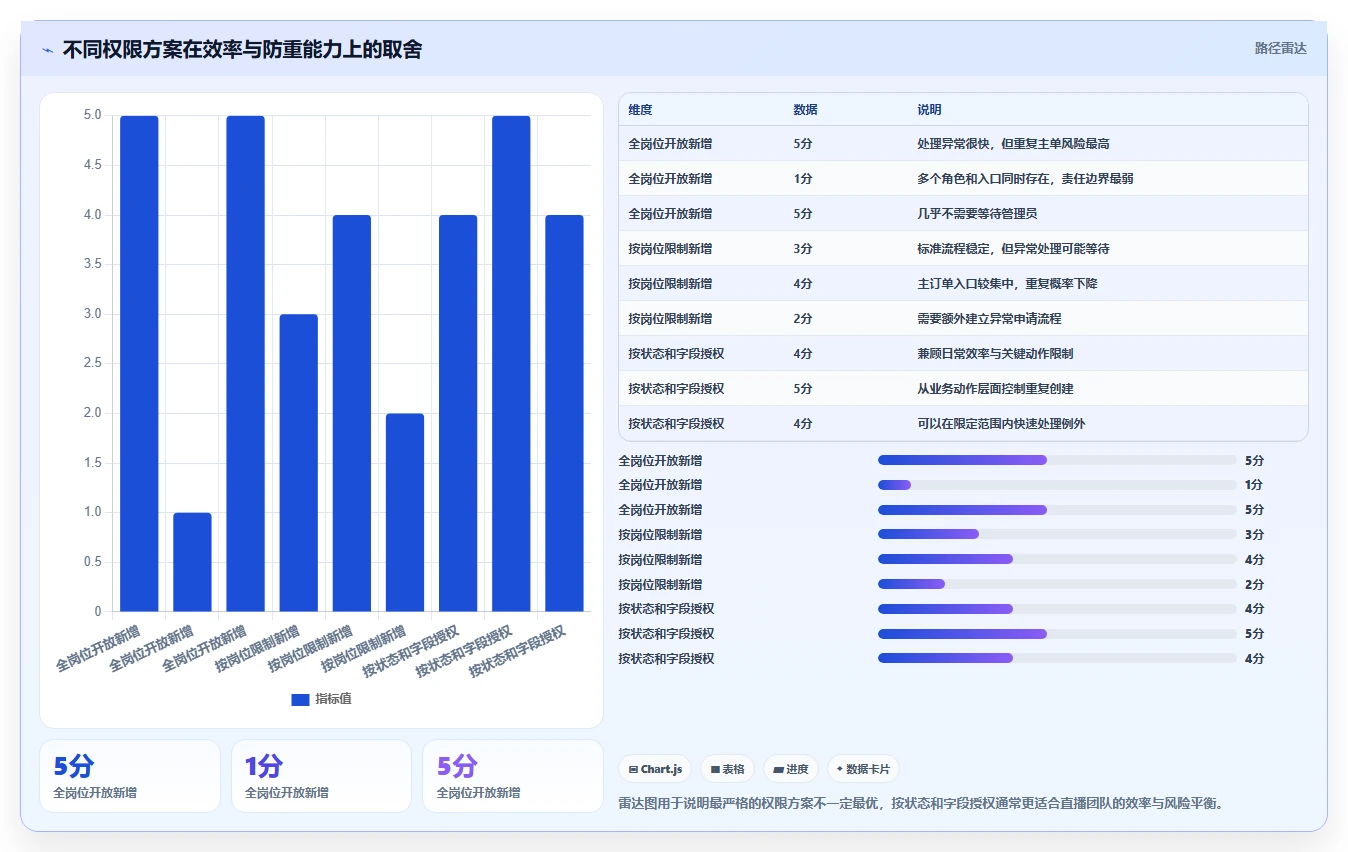Click the chart bar reaching 2.0
The image size is (1348, 852).
[405, 512]
